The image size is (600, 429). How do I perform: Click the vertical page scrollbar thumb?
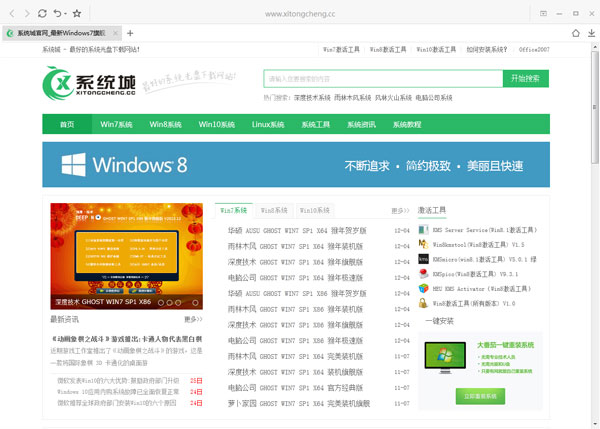(595, 107)
